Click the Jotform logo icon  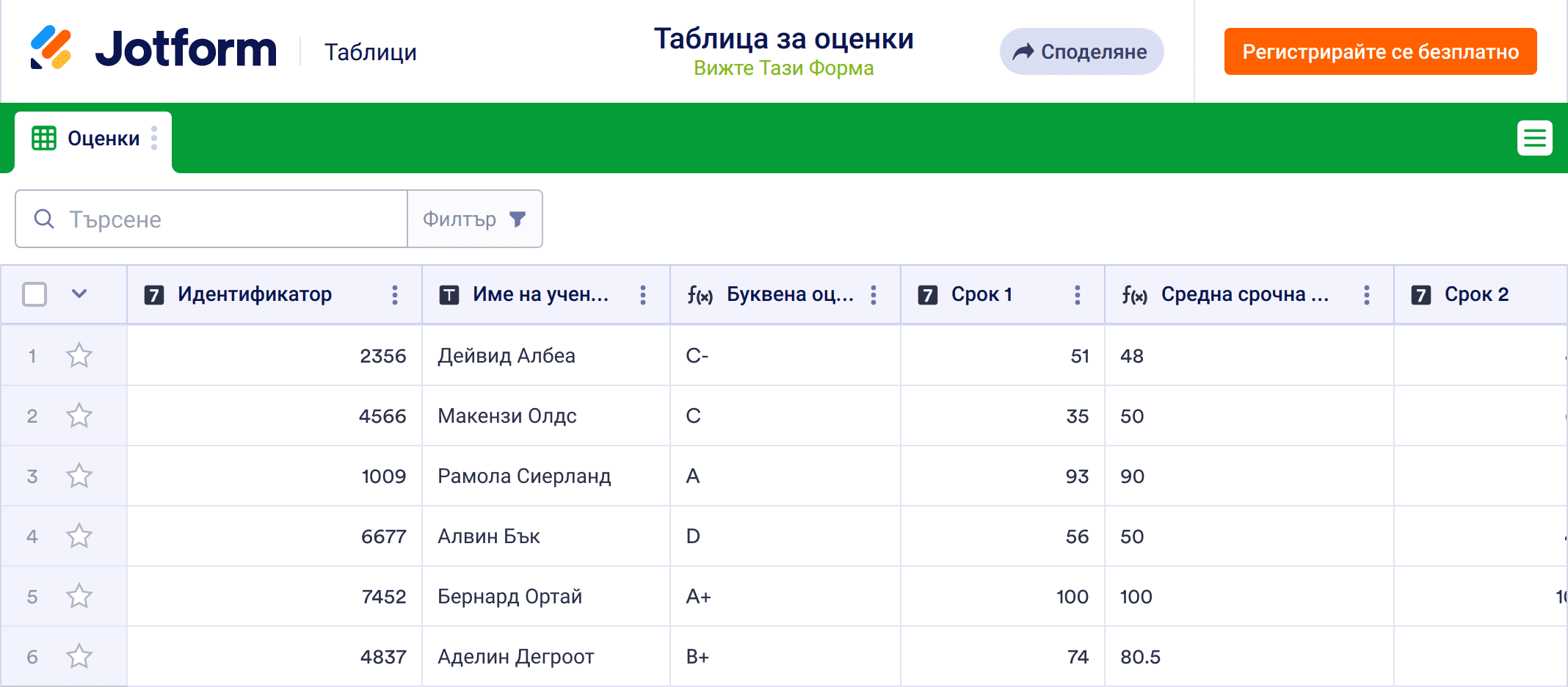[x=51, y=48]
